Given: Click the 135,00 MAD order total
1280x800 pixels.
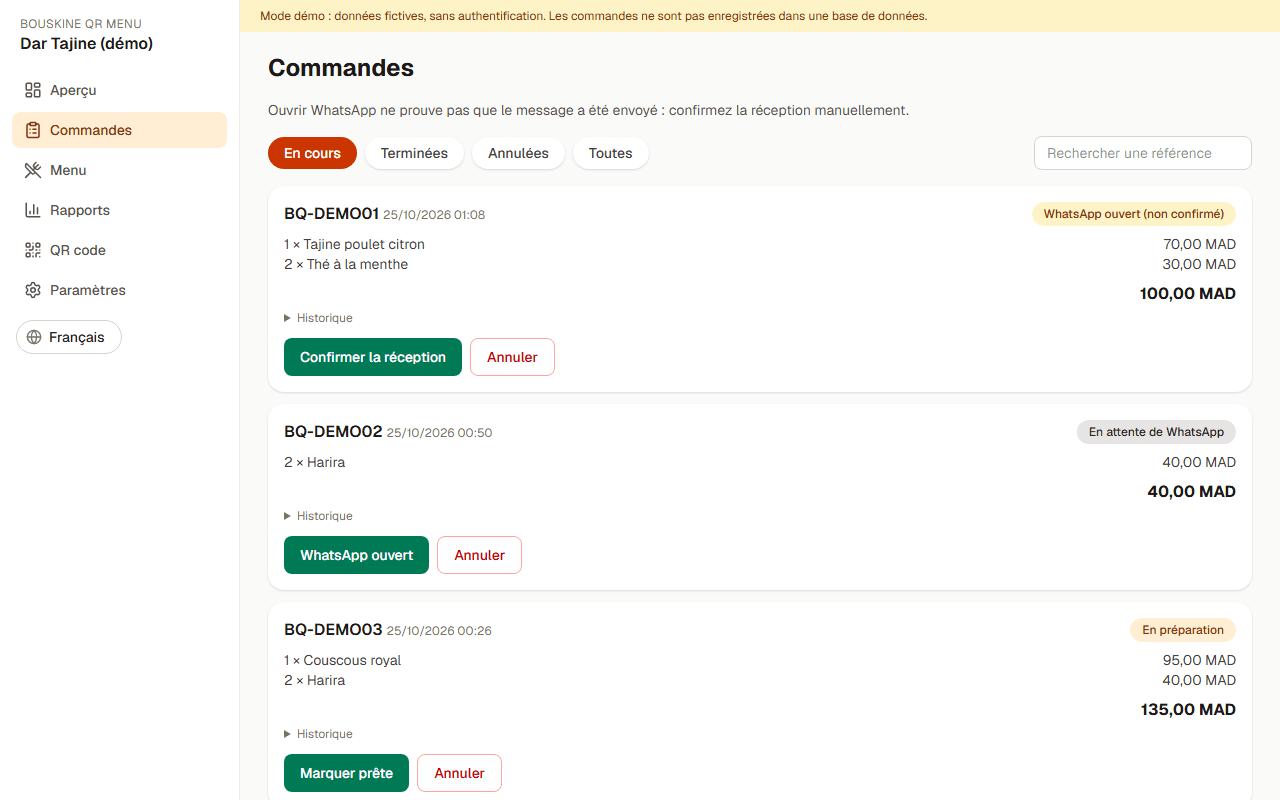Looking at the screenshot, I should (x=1188, y=710).
